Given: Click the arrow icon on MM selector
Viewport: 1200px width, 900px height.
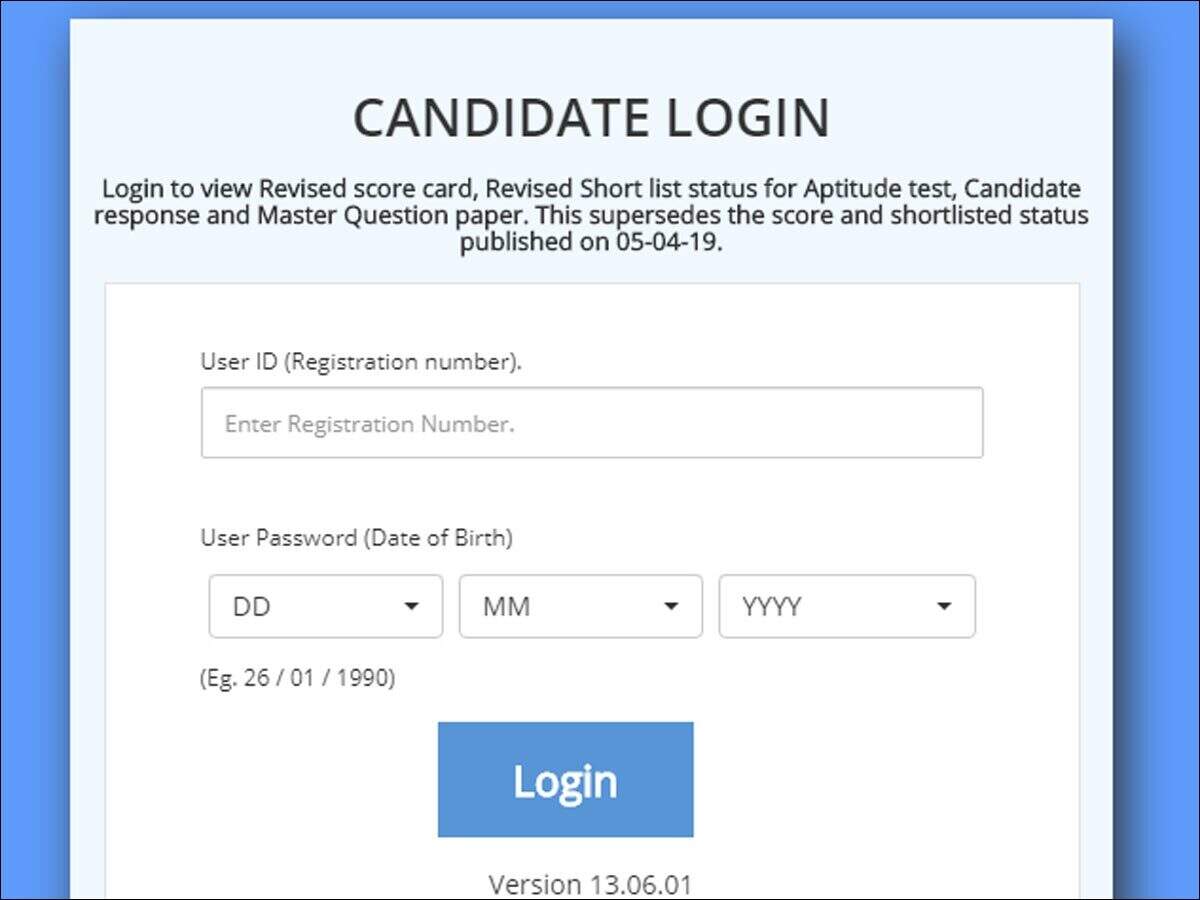Looking at the screenshot, I should (671, 606).
